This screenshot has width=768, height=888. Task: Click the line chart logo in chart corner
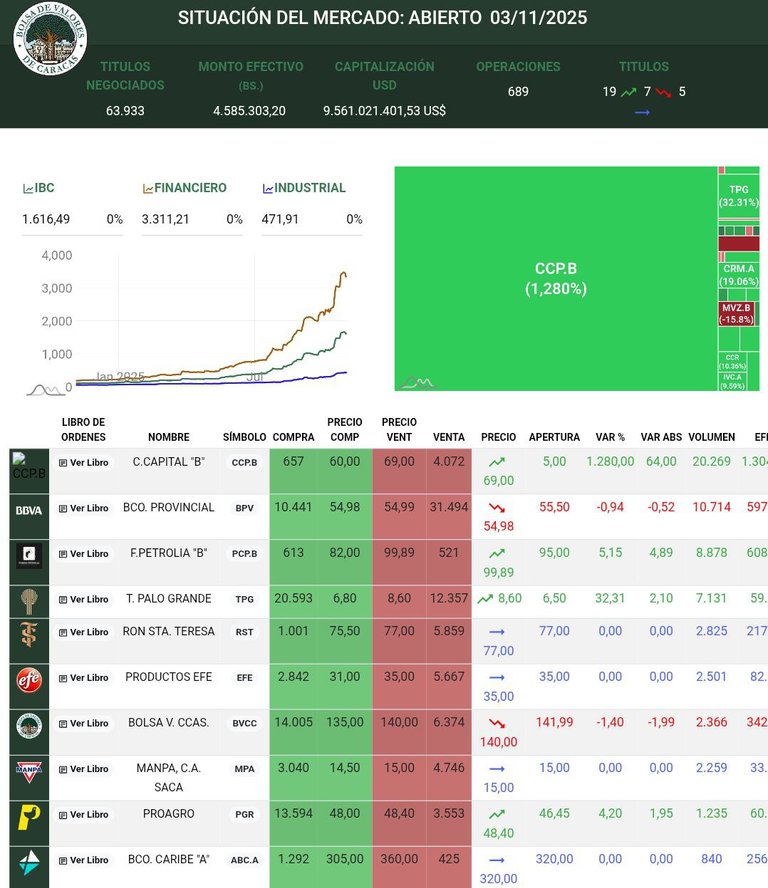(46, 390)
